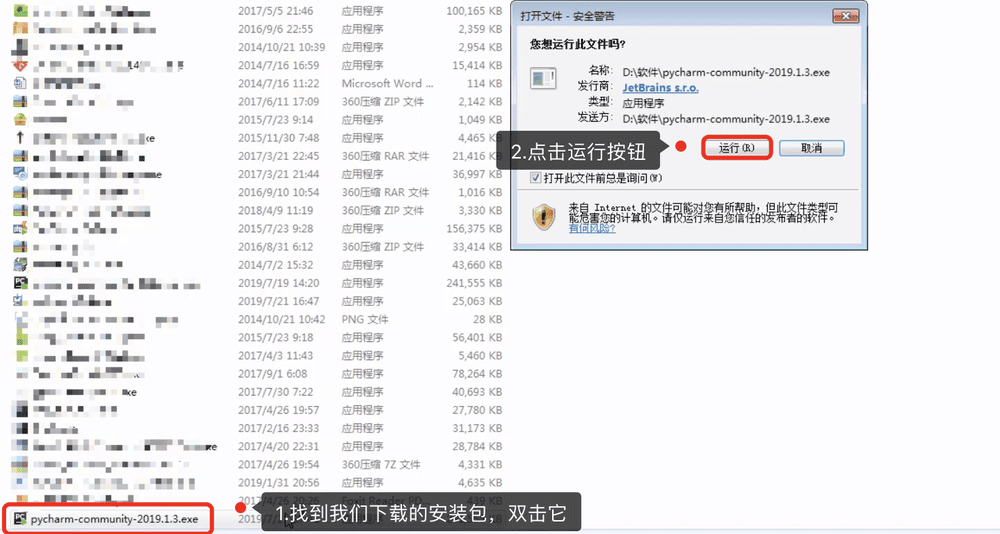This screenshot has width=1000, height=534.
Task: Click the date 2019/1/31 20:56
Action: (279, 482)
